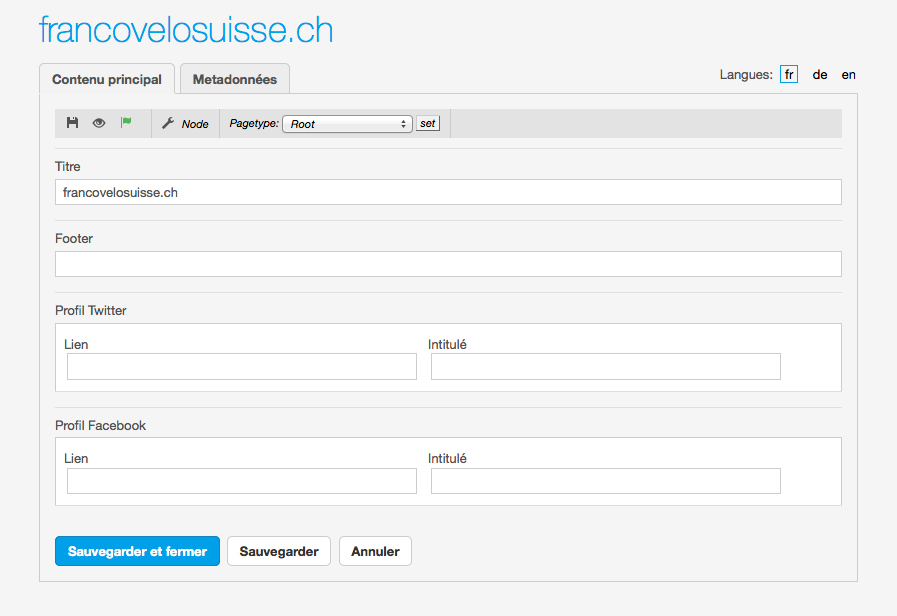The image size is (897, 616).
Task: Click the Twitter Lien input field
Action: (x=242, y=367)
